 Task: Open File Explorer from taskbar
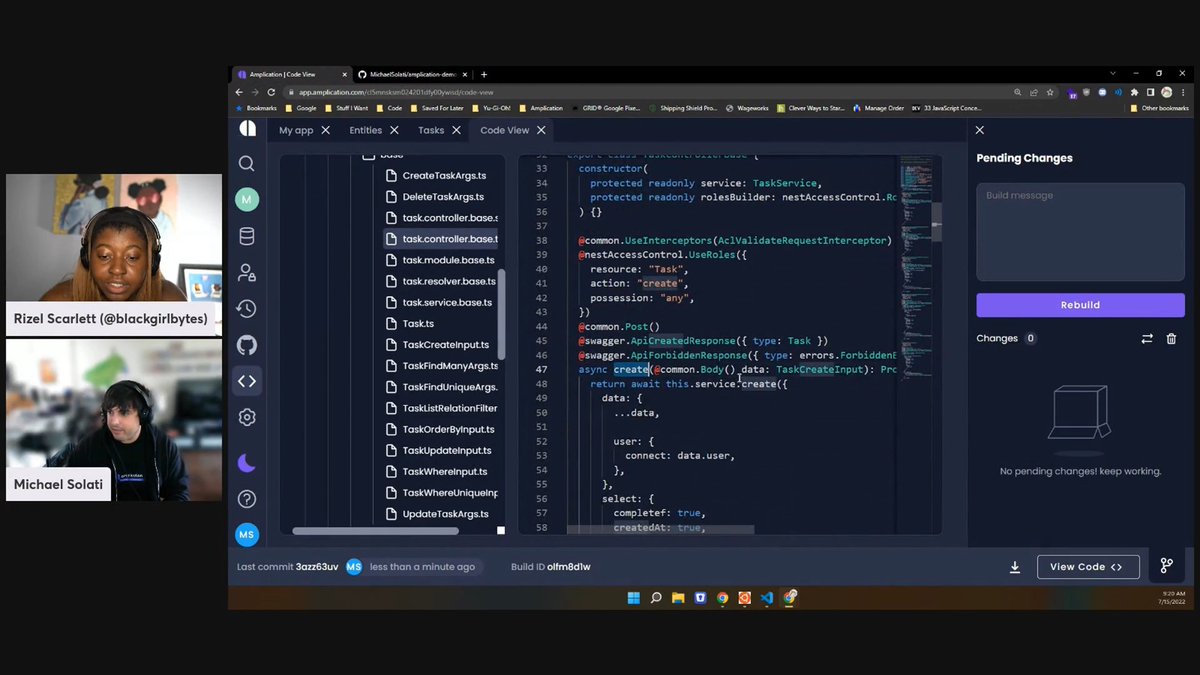point(678,598)
